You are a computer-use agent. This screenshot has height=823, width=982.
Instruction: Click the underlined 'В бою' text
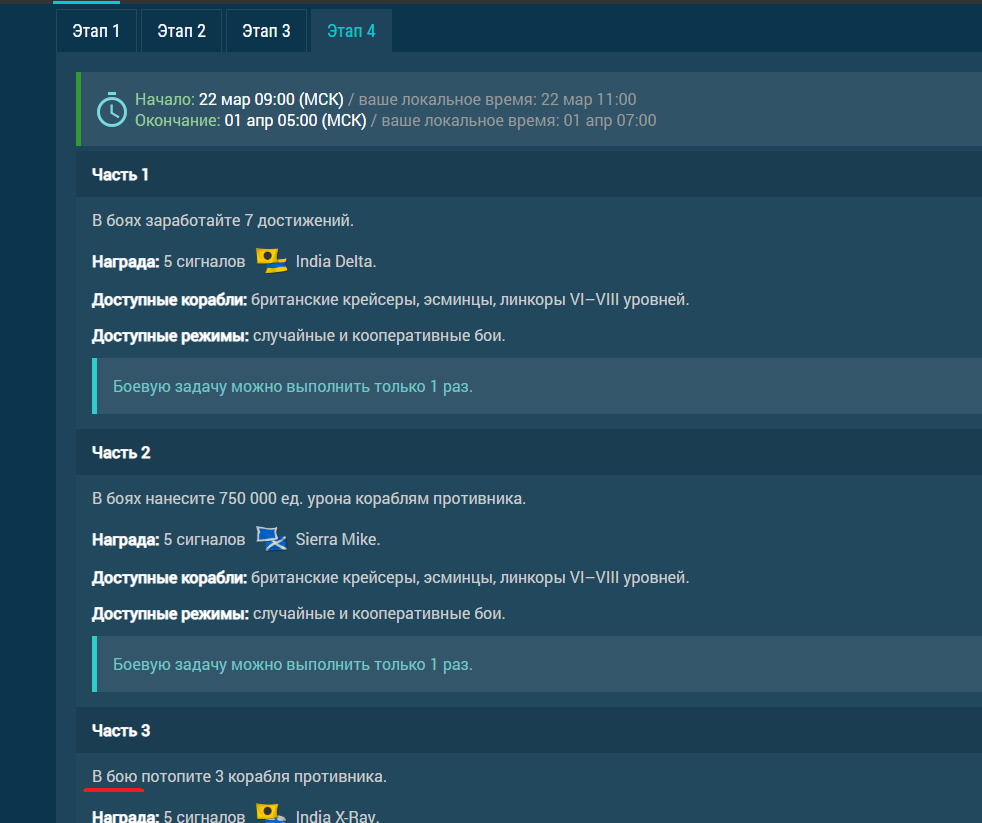pos(114,777)
